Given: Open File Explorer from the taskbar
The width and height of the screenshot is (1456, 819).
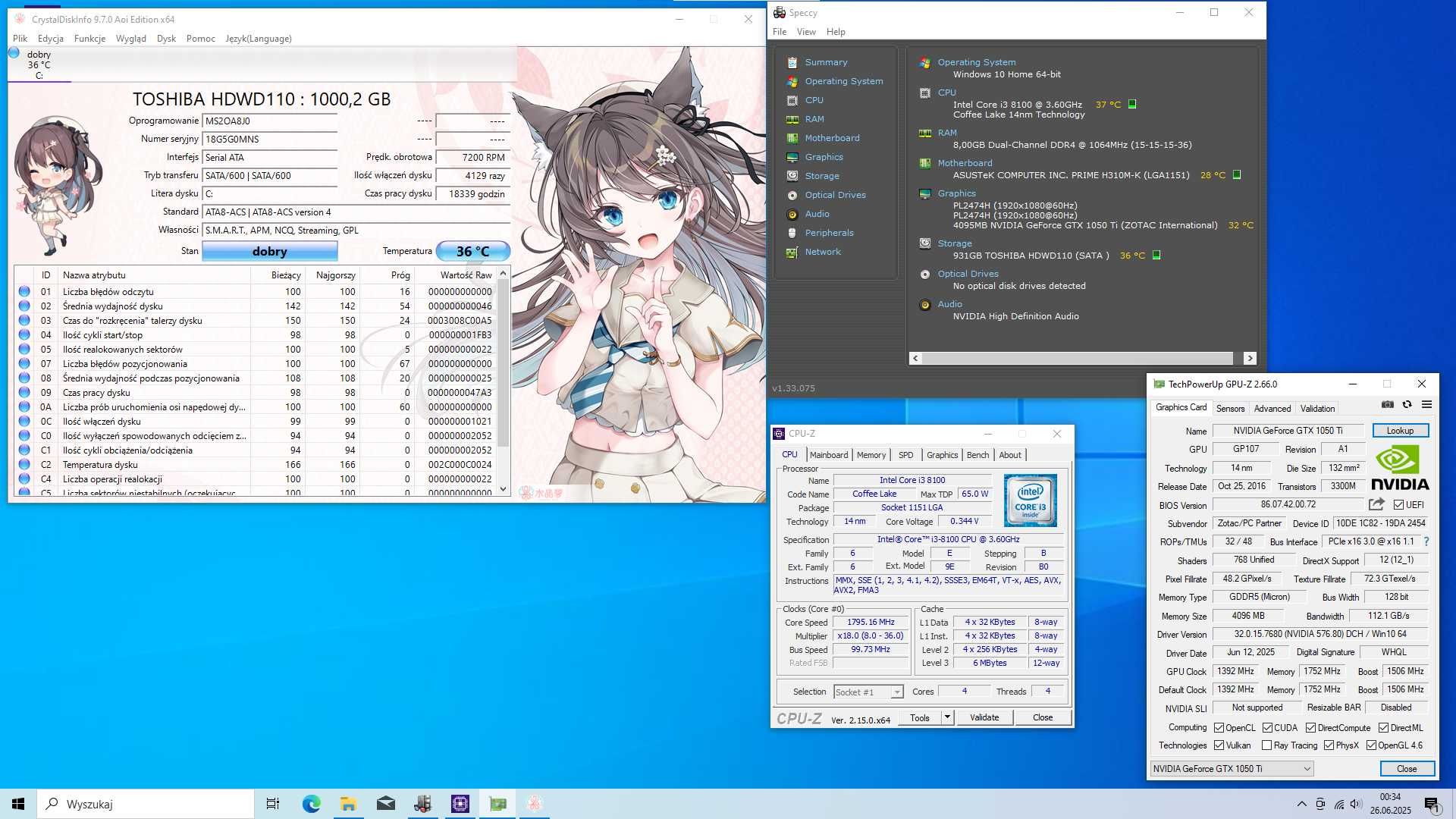Looking at the screenshot, I should tap(348, 804).
